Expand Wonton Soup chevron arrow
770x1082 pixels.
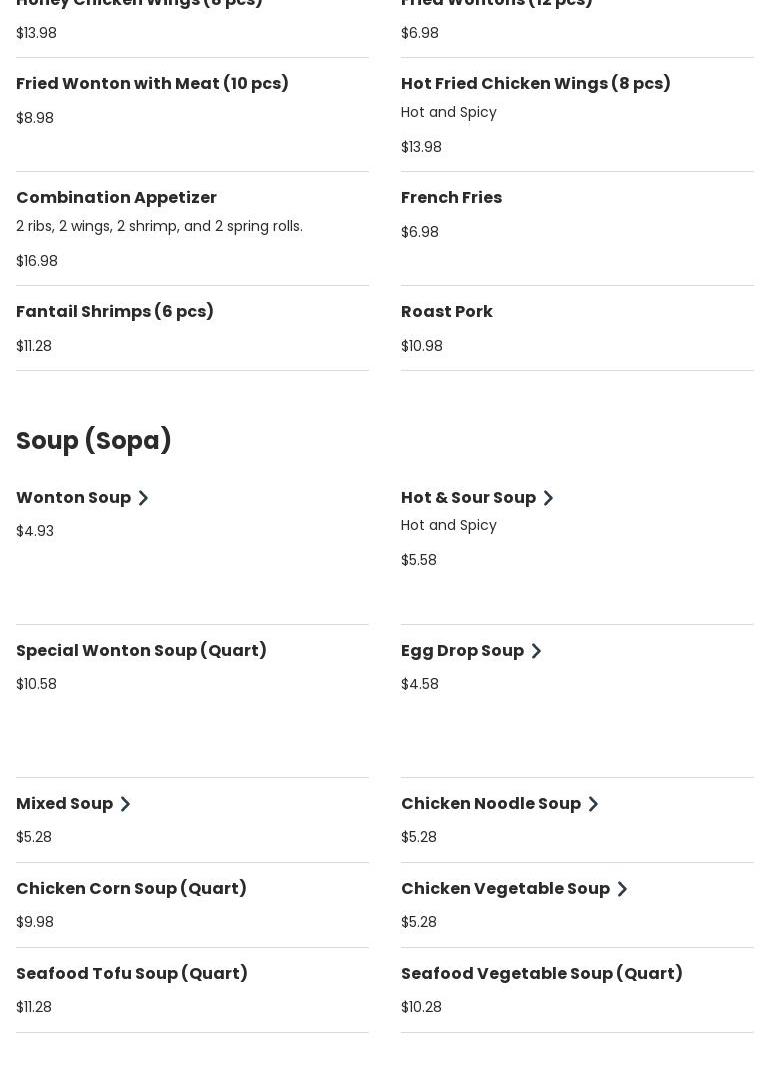click(143, 498)
